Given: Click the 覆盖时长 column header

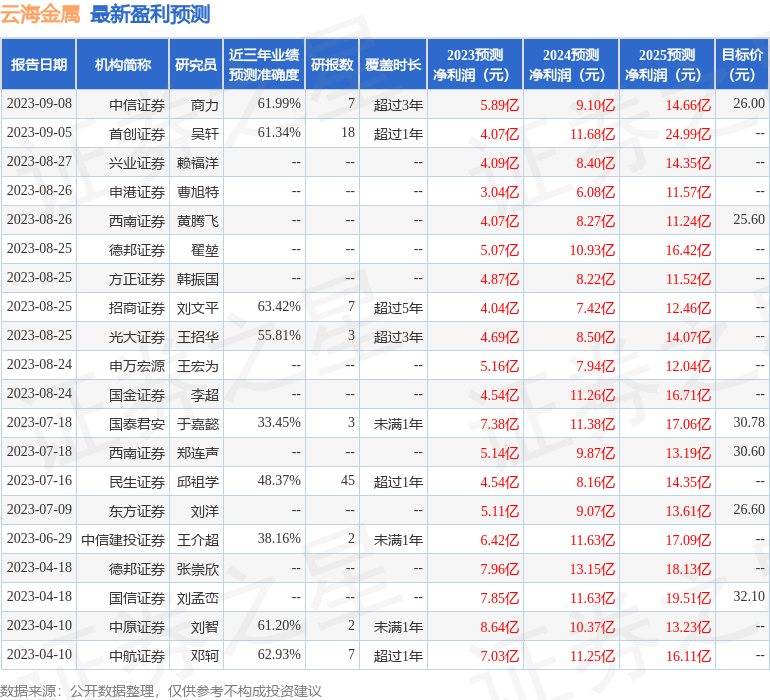Looking at the screenshot, I should tap(393, 64).
